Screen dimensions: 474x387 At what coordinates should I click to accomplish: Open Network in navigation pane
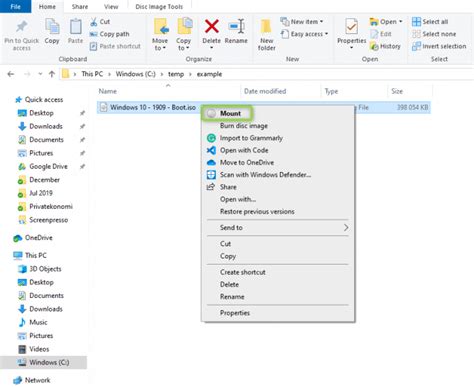37,380
